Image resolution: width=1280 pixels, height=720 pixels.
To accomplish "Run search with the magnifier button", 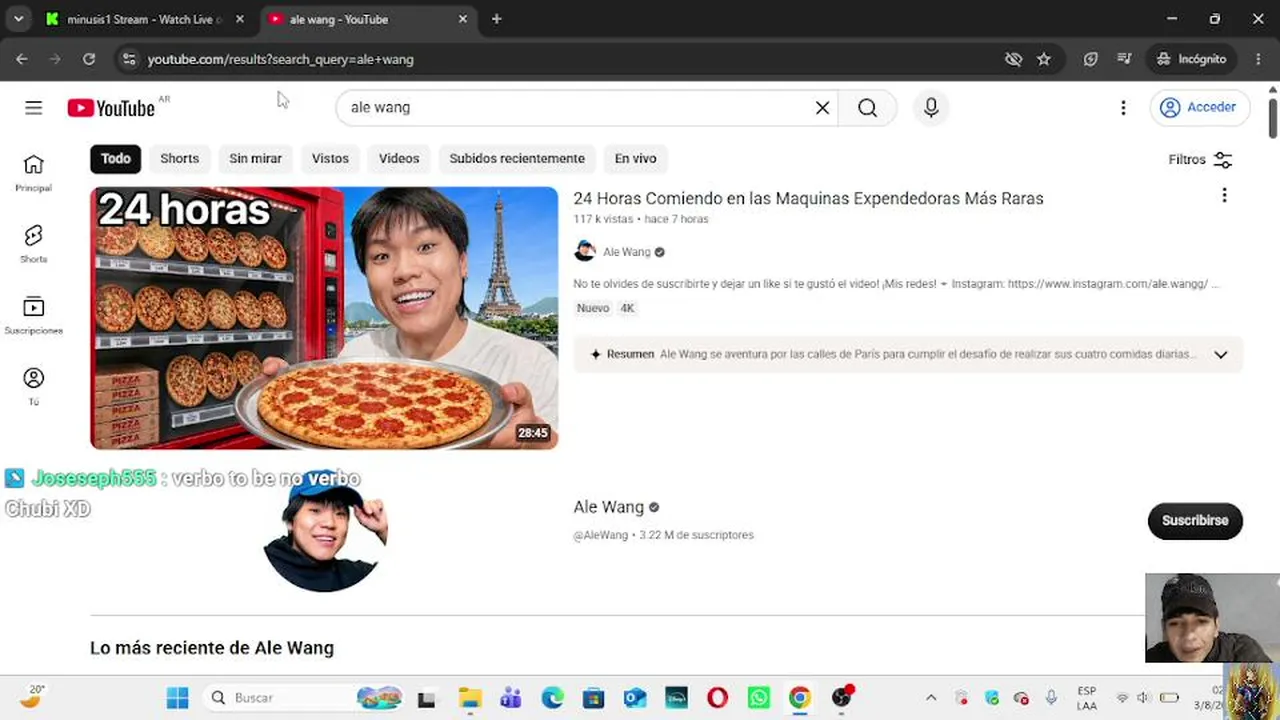I will click(x=867, y=108).
